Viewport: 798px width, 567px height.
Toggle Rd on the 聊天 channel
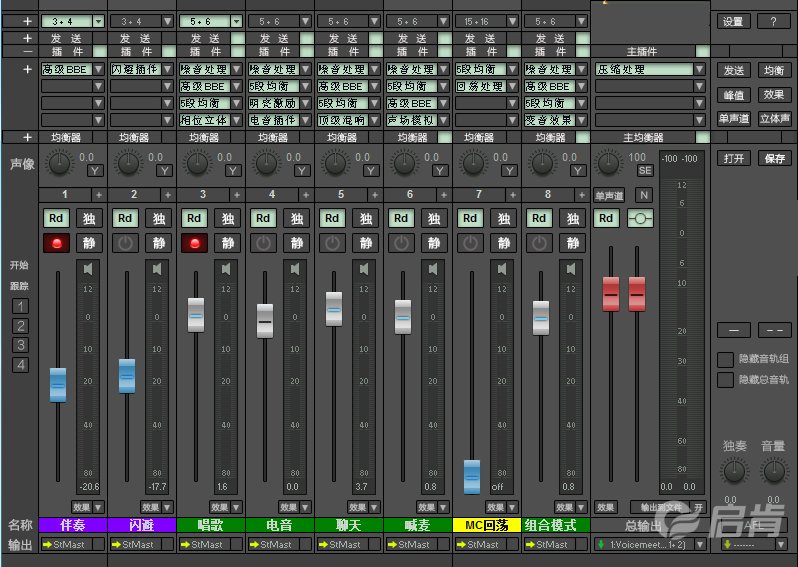[x=332, y=218]
